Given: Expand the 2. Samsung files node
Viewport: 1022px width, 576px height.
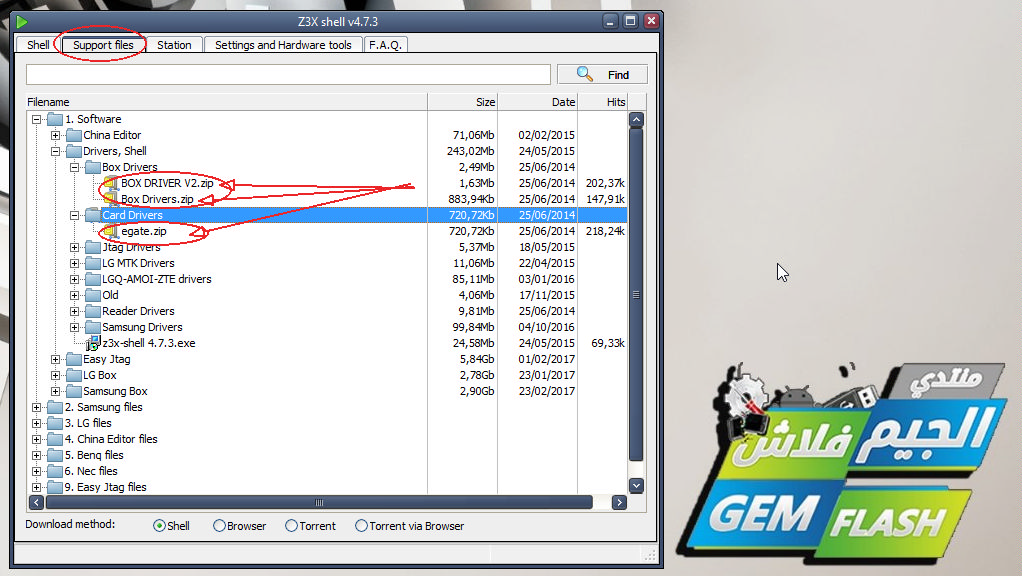Looking at the screenshot, I should pyautogui.click(x=36, y=407).
